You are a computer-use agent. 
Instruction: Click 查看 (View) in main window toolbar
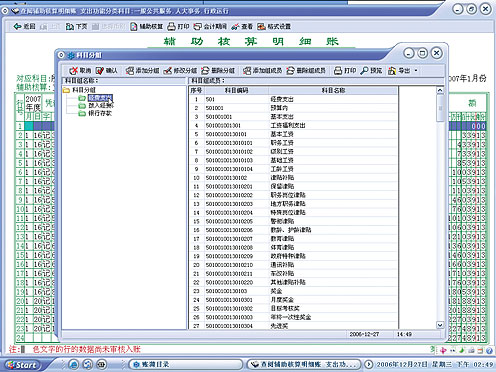(242, 26)
